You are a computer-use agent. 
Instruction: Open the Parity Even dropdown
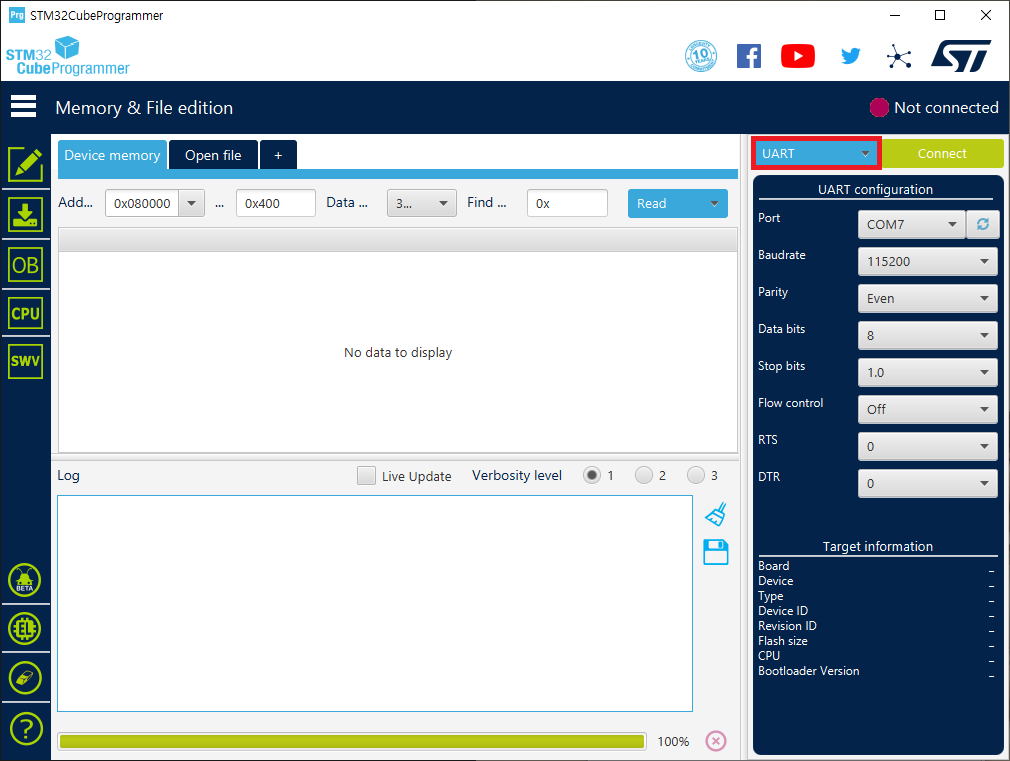[928, 298]
